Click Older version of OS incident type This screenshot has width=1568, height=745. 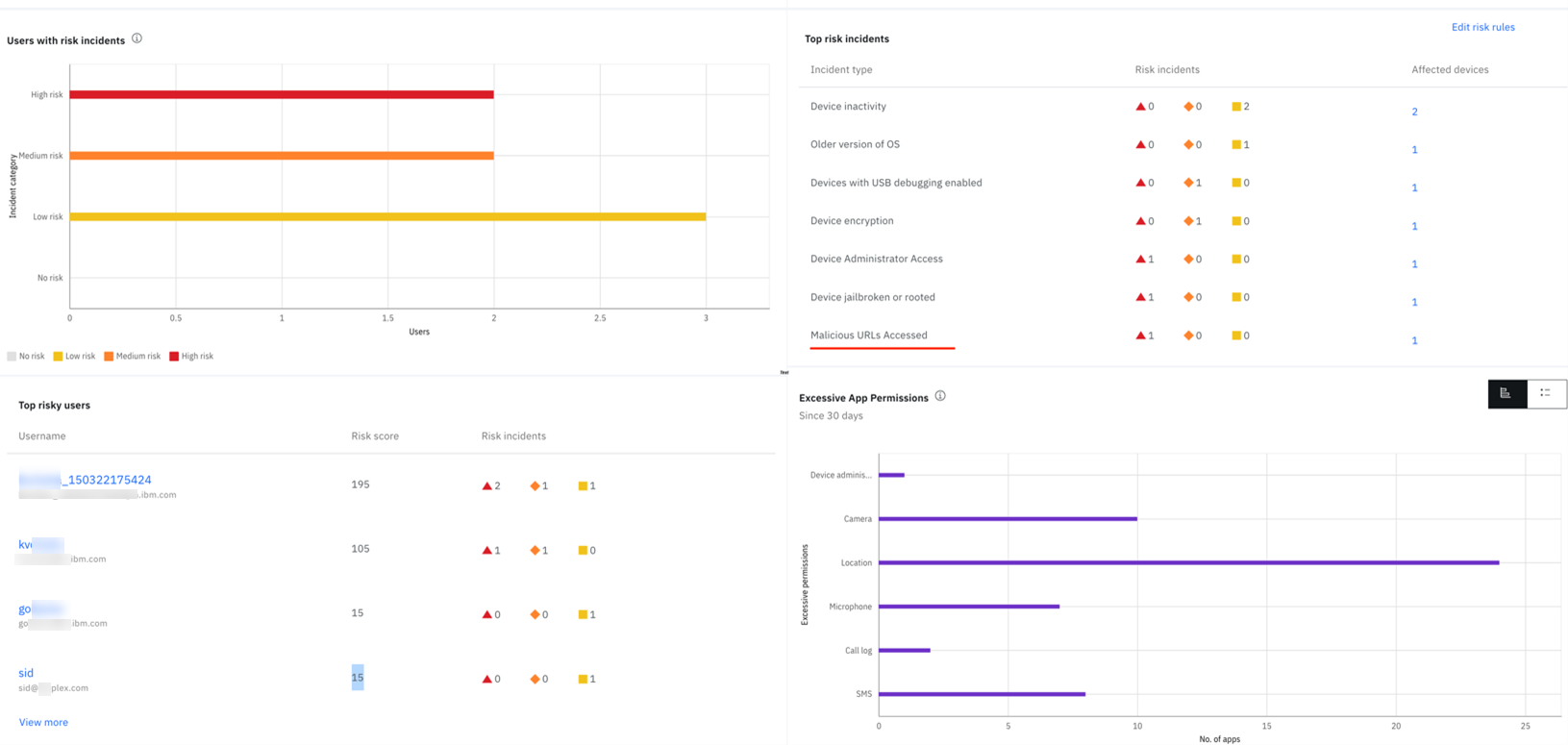click(x=855, y=144)
